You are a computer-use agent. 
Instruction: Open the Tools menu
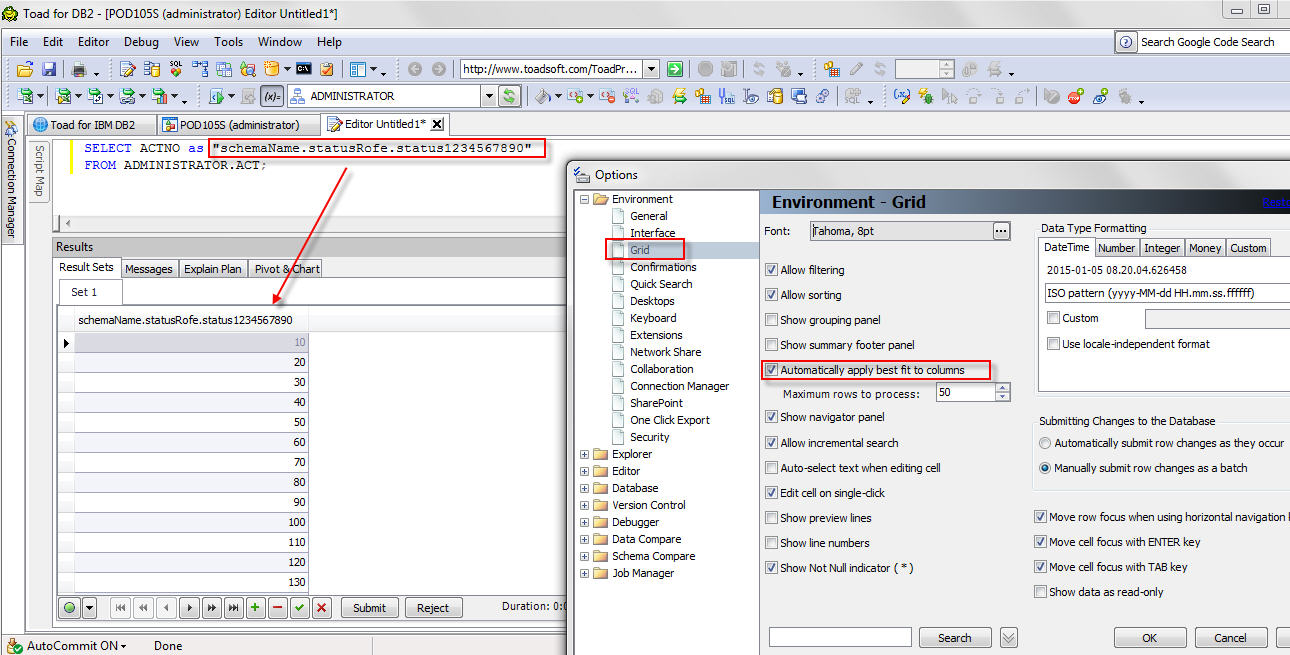[x=228, y=42]
